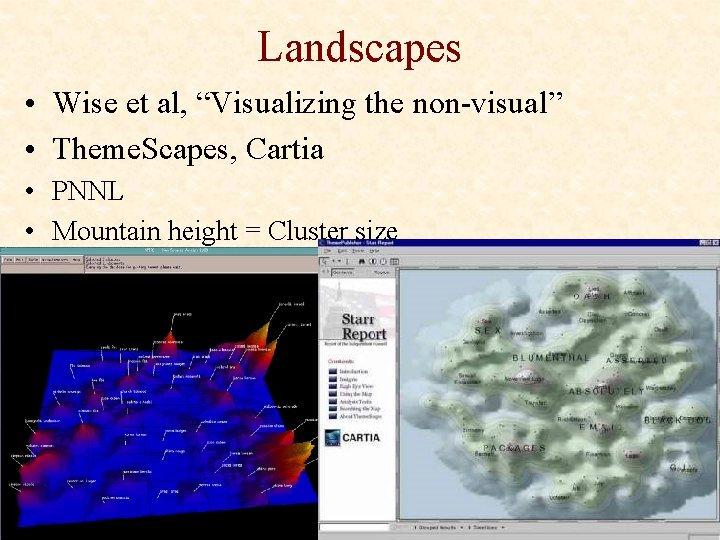The image size is (720, 540).
Task: Click the square icon beside Introduction
Action: (x=333, y=371)
